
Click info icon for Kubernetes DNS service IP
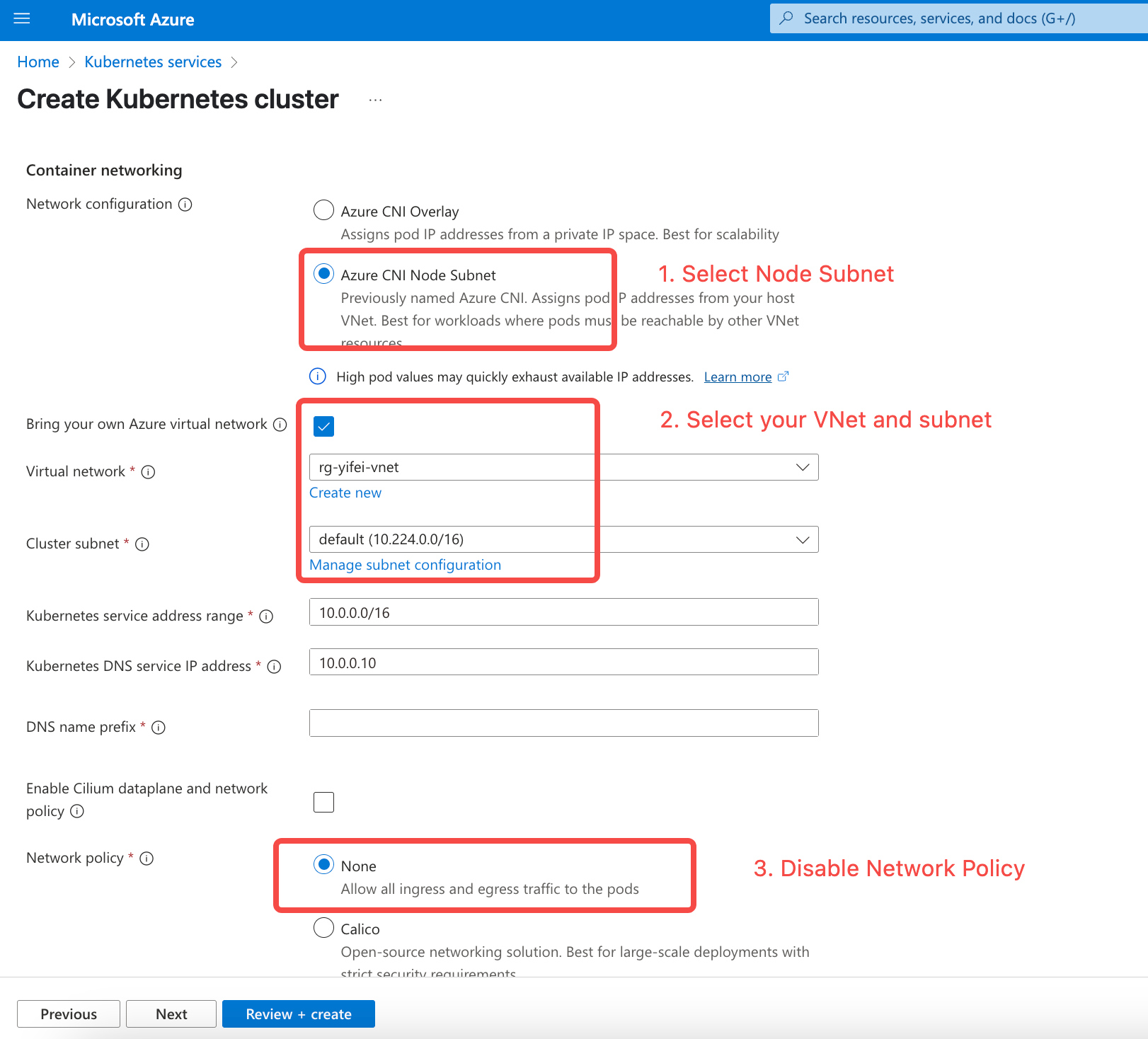(275, 667)
